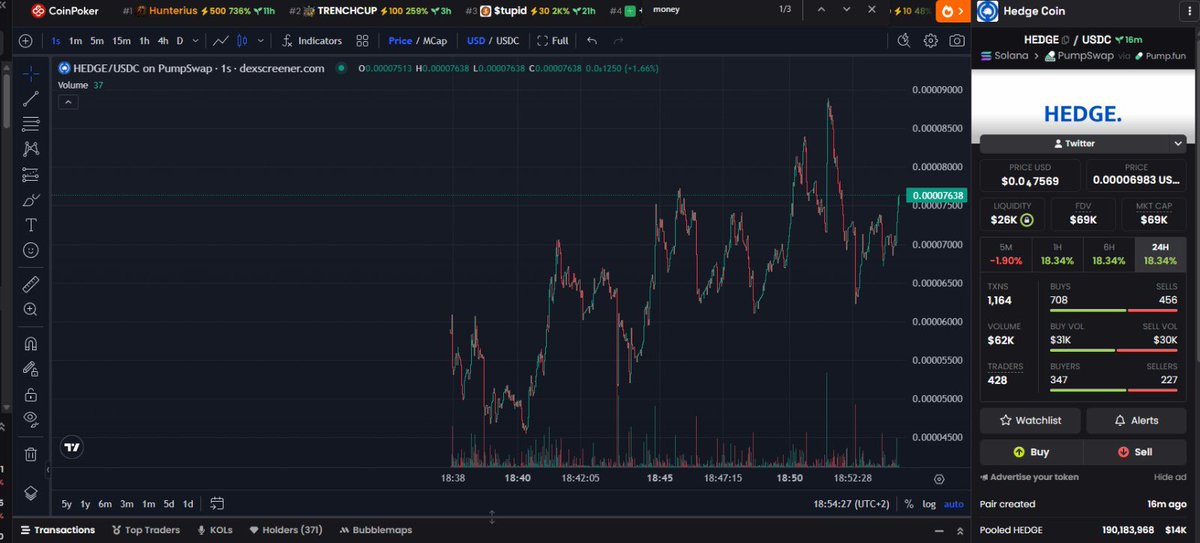The height and width of the screenshot is (543, 1200).
Task: Click the trash remove drawings icon
Action: coord(31,453)
